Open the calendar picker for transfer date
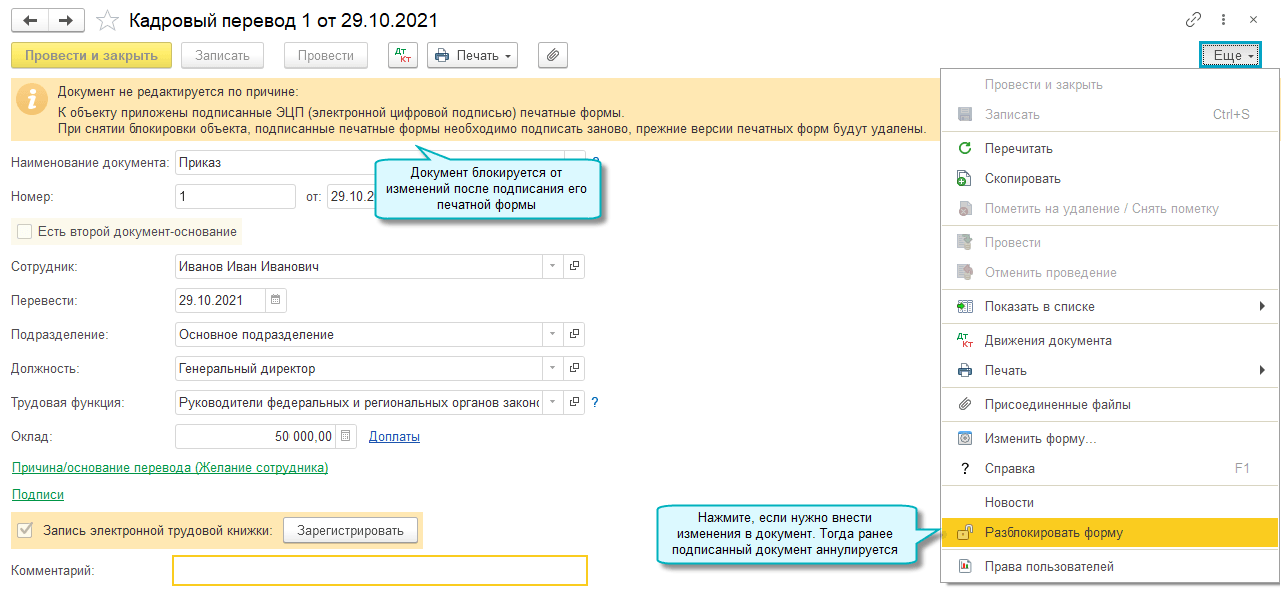This screenshot has height=589, width=1281. pos(276,300)
